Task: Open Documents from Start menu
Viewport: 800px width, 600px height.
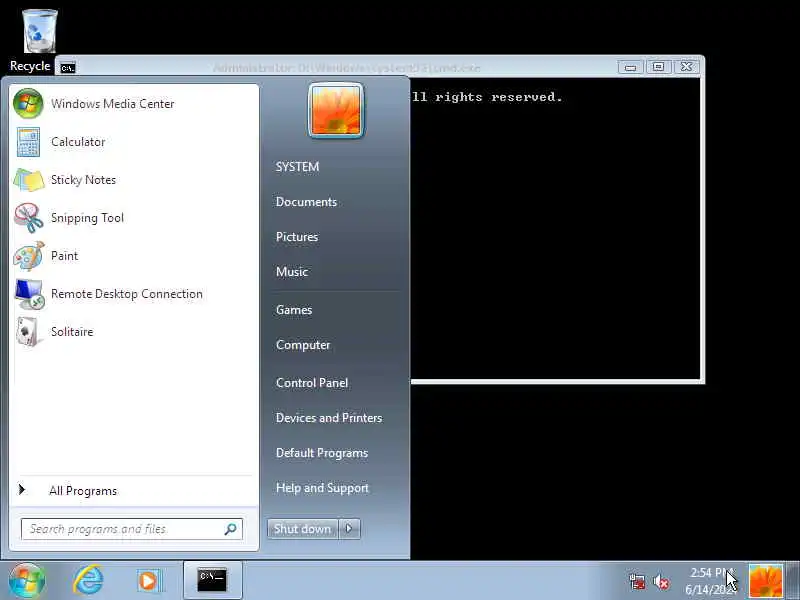Action: coord(306,202)
